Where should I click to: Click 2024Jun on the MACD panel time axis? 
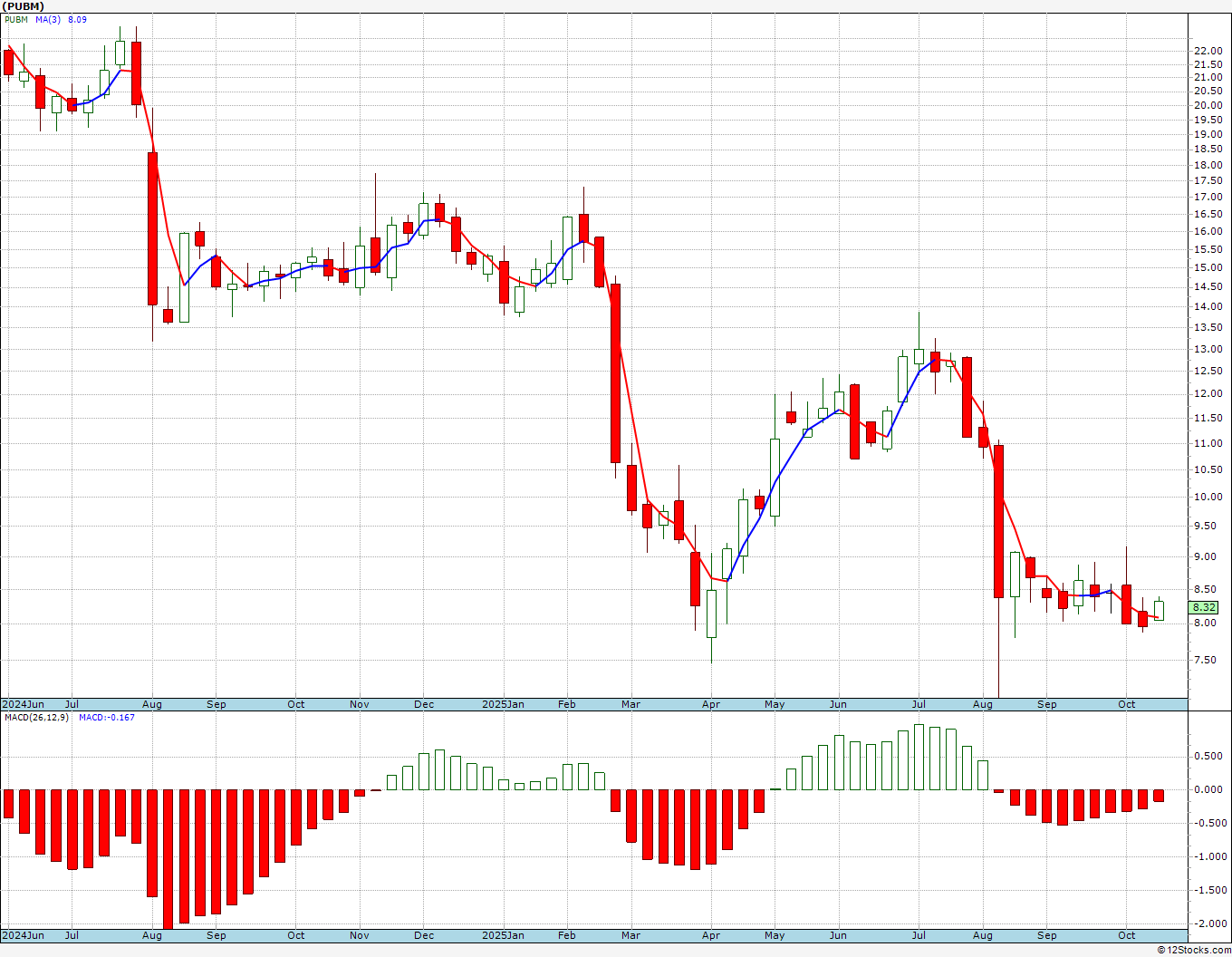tap(23, 935)
